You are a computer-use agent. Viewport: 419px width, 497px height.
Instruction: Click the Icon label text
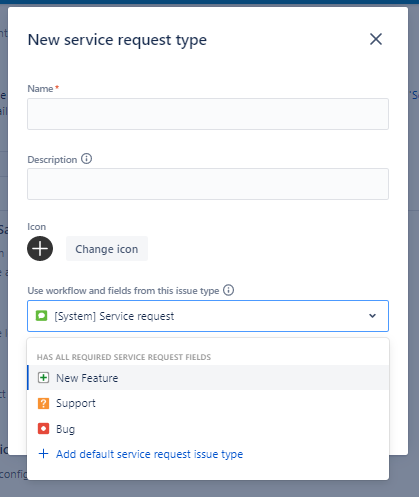pyautogui.click(x=37, y=227)
